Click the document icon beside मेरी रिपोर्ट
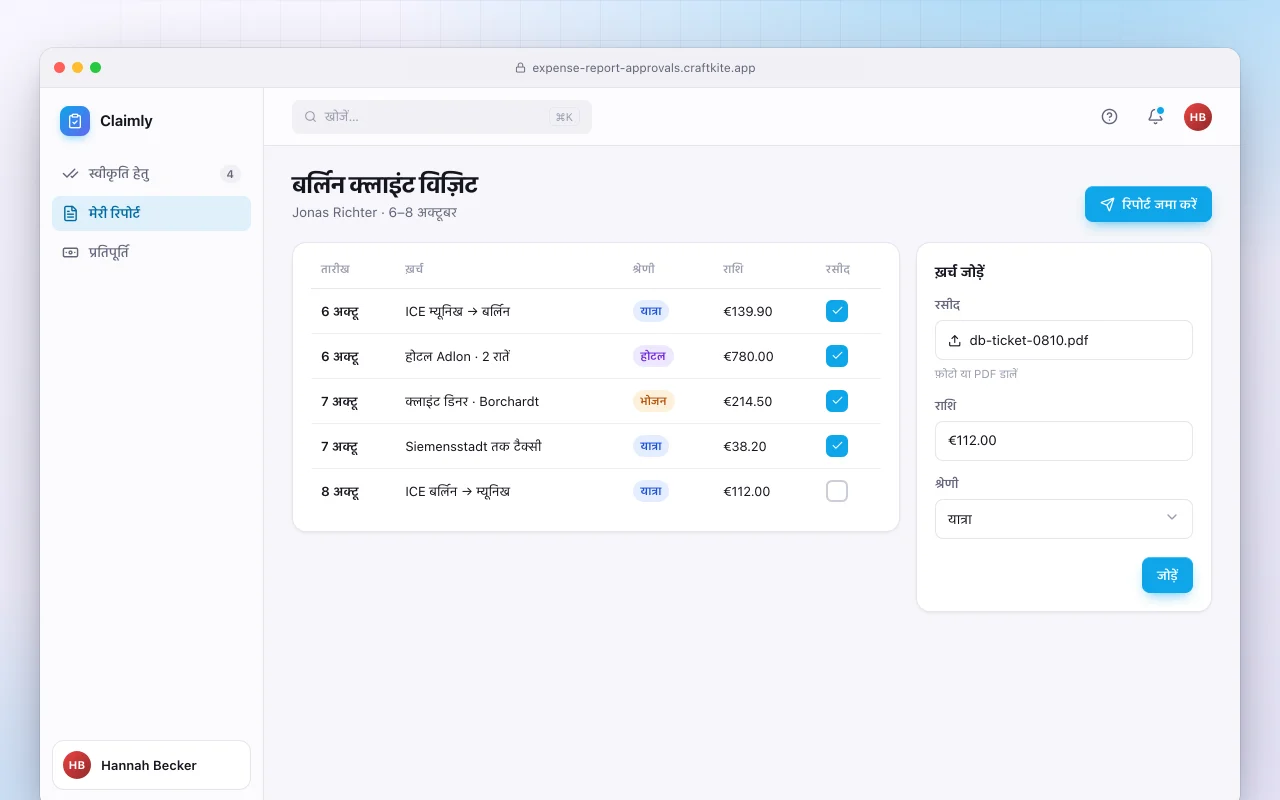 70,213
